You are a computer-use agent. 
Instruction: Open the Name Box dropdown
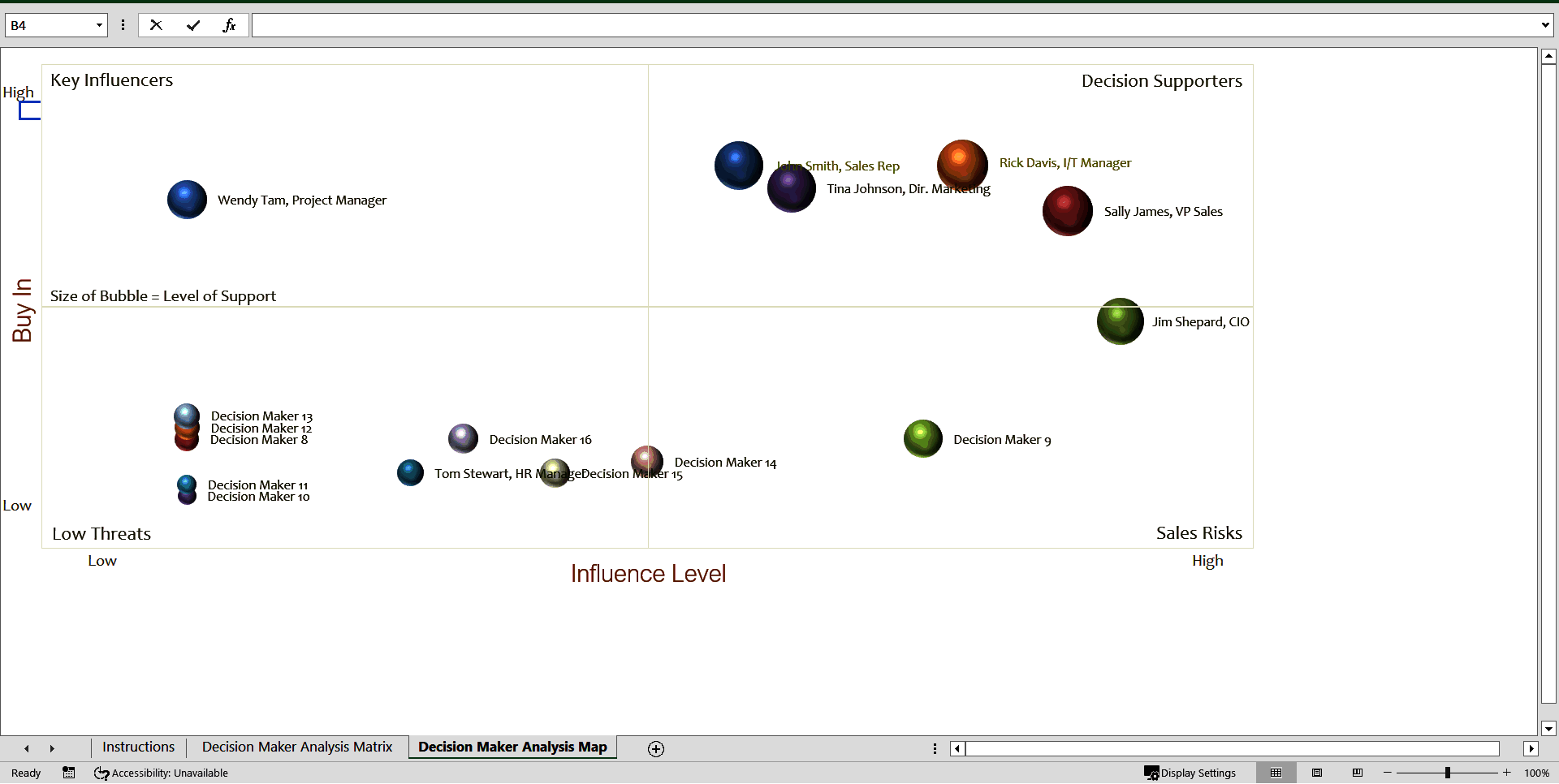pyautogui.click(x=98, y=25)
